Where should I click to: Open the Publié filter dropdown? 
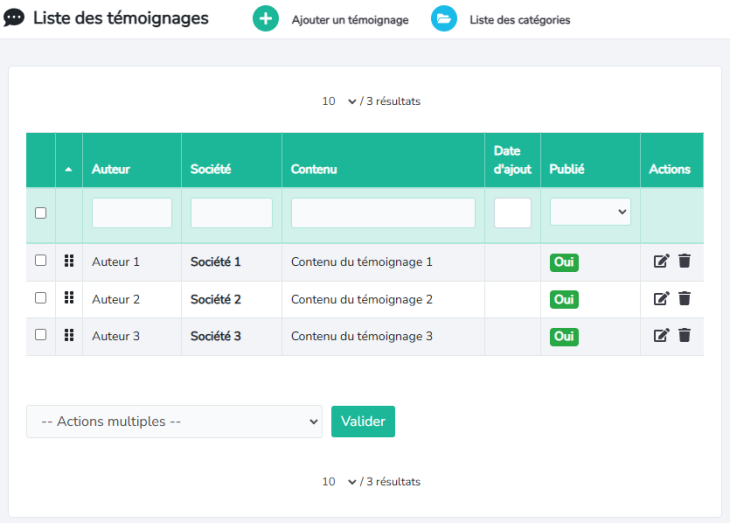(590, 212)
